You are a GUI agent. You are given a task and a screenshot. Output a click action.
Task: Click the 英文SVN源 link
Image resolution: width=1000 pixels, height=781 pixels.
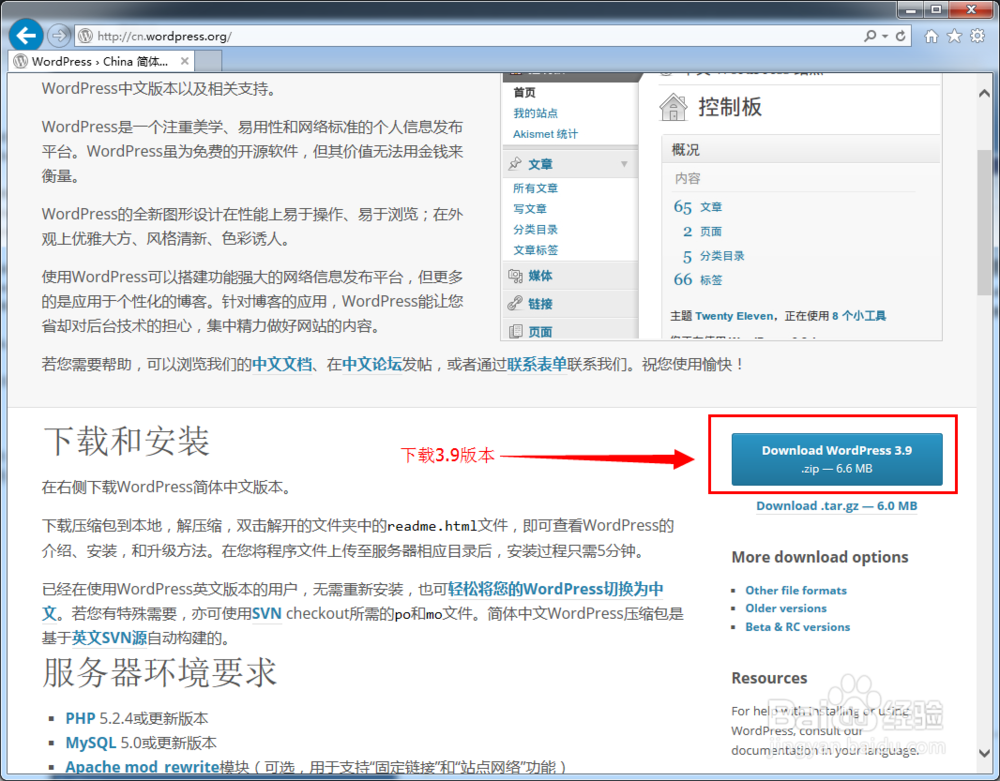(x=109, y=638)
